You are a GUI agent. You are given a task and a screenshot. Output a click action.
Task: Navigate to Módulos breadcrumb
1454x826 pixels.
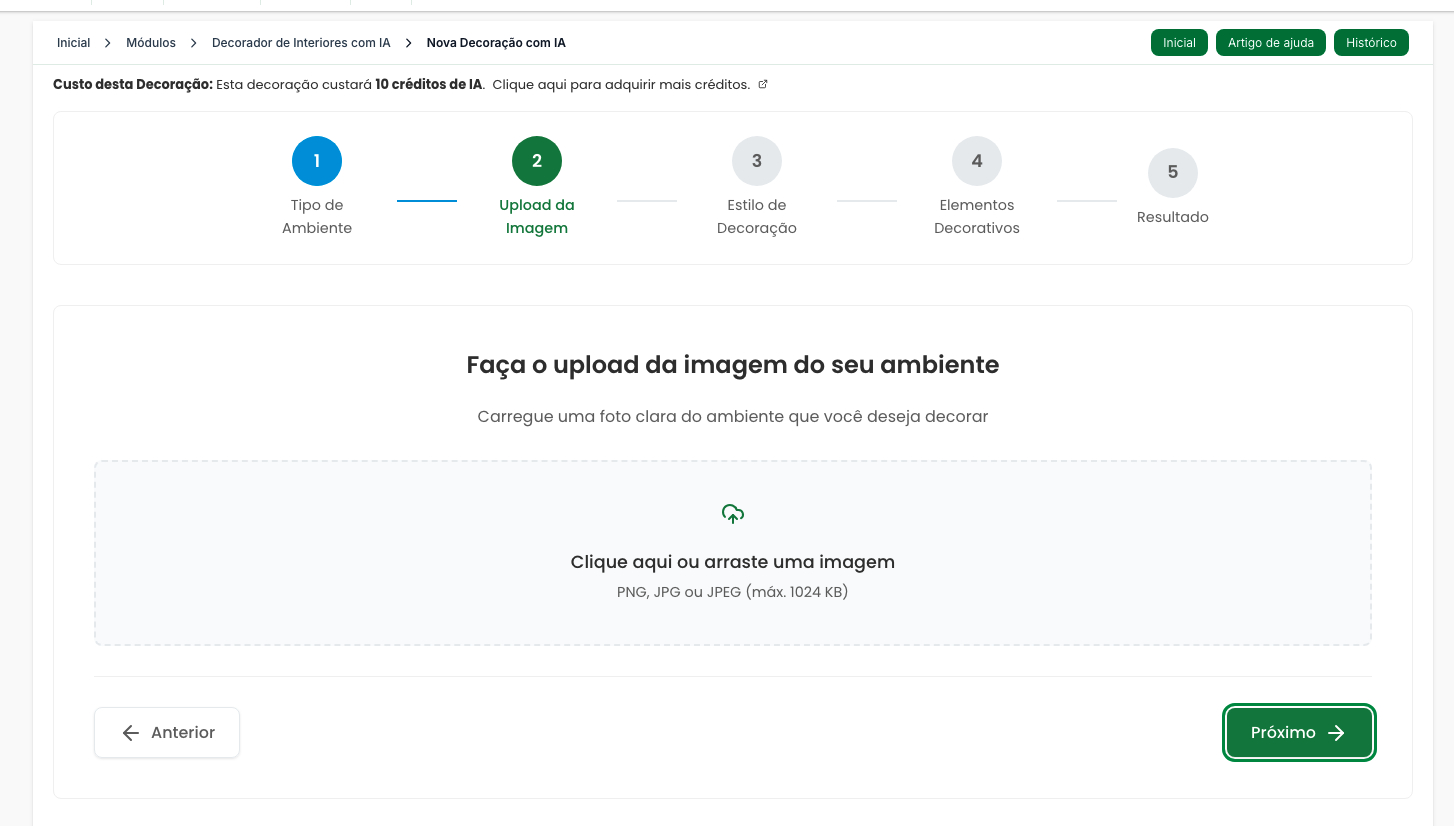click(151, 43)
